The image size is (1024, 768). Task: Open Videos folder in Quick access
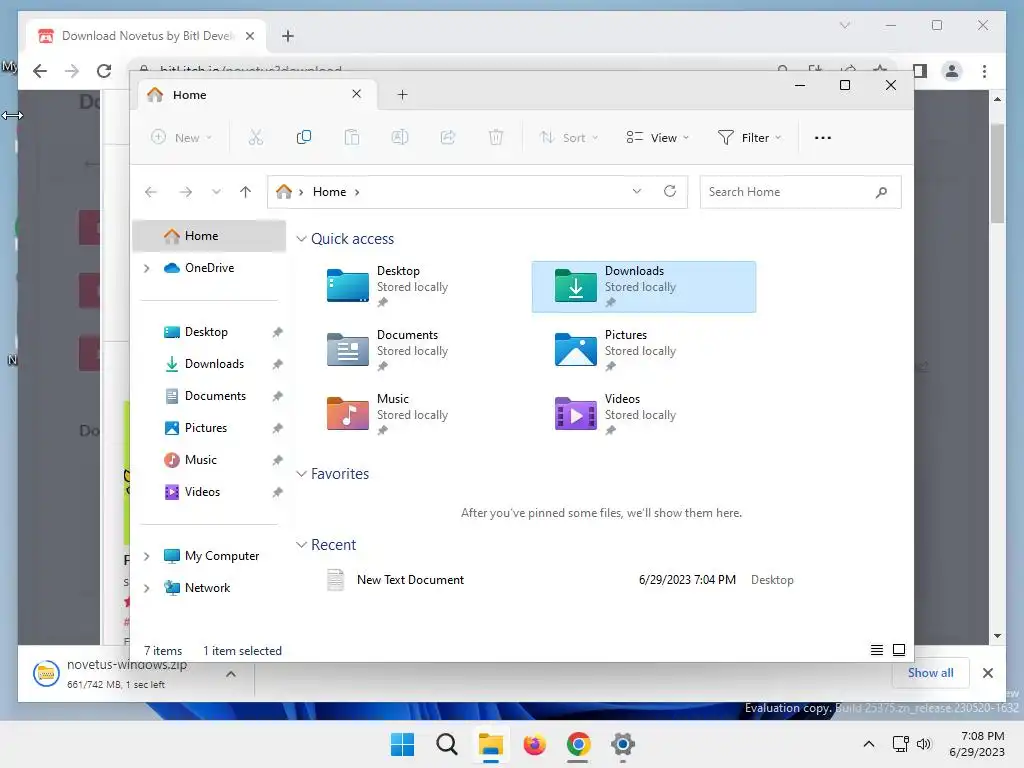point(644,415)
